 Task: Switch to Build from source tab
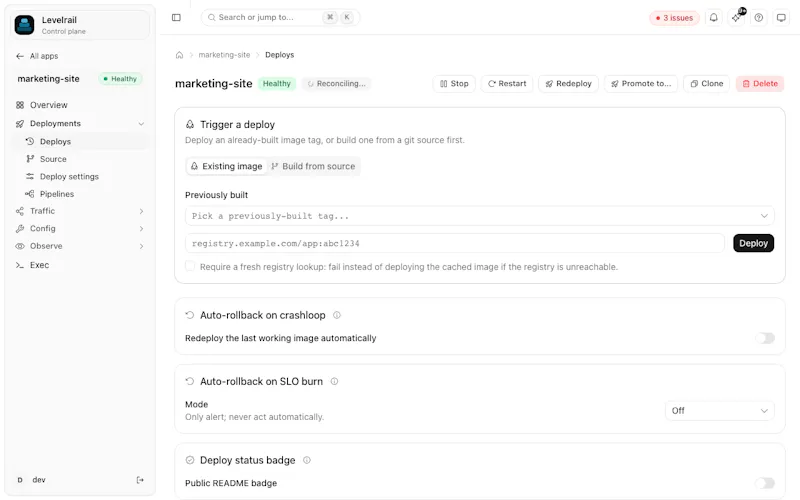pos(313,166)
